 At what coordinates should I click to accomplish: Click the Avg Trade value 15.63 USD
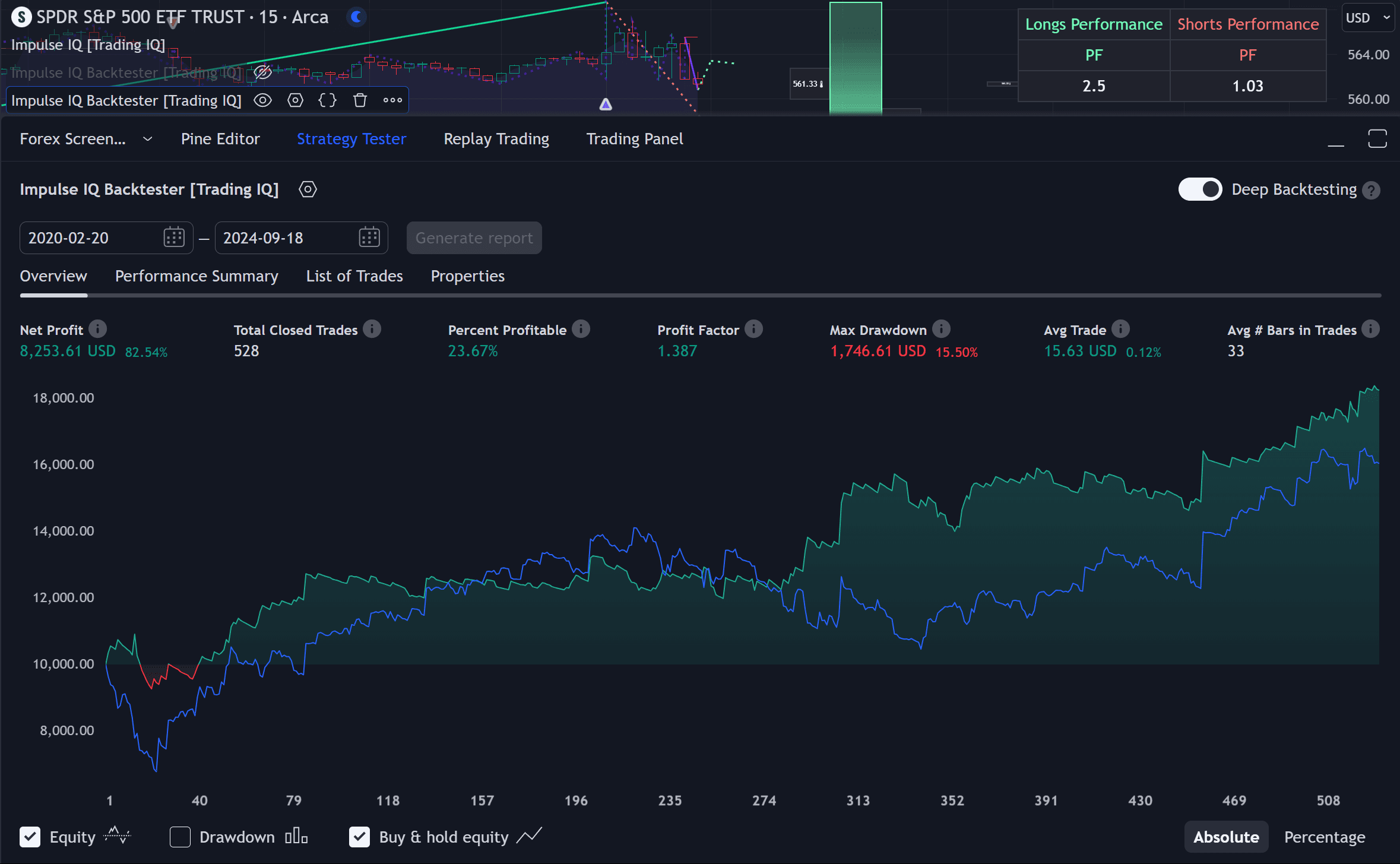point(1080,351)
